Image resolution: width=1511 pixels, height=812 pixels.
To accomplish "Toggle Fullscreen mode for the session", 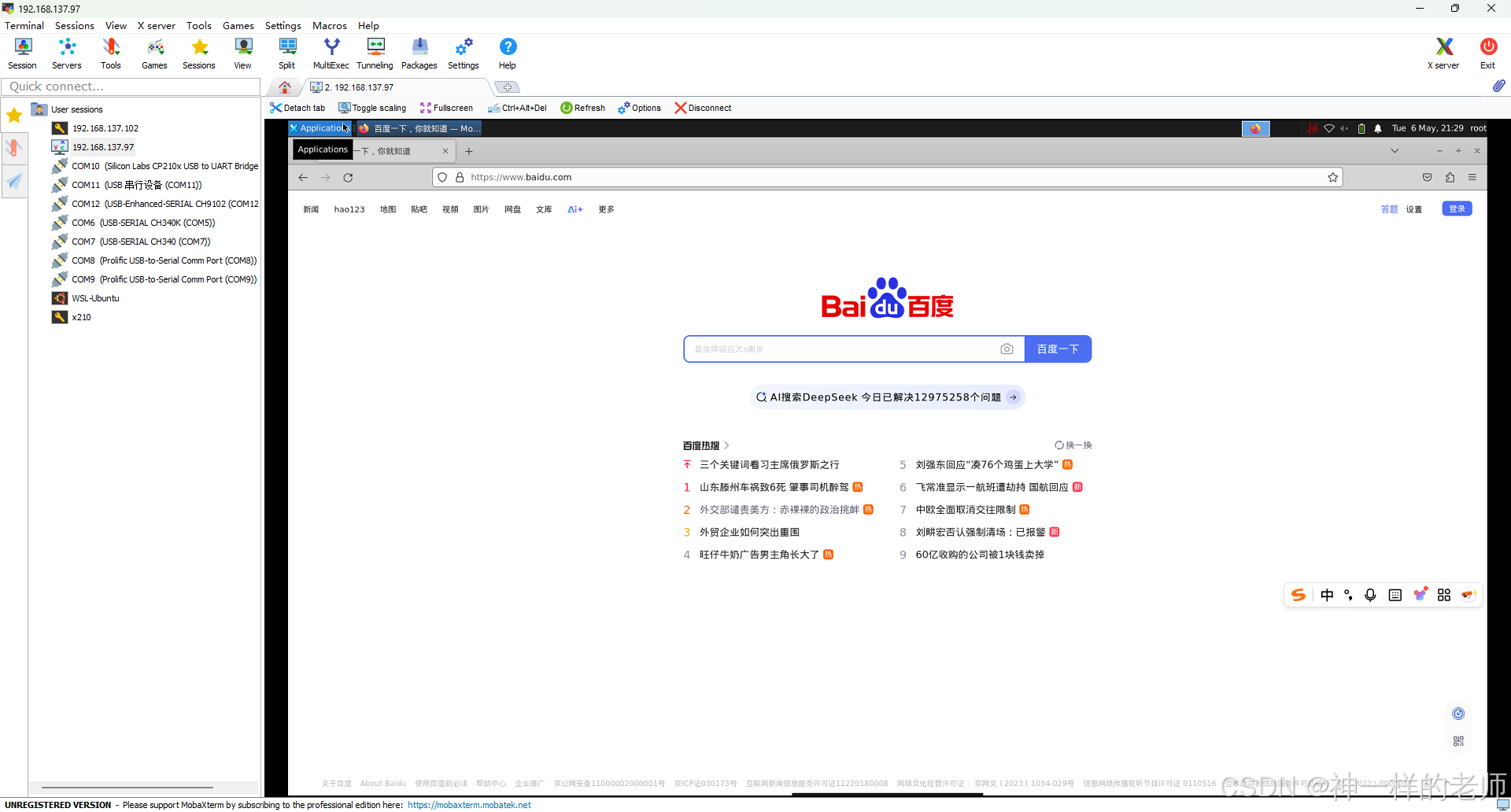I will tap(446, 108).
